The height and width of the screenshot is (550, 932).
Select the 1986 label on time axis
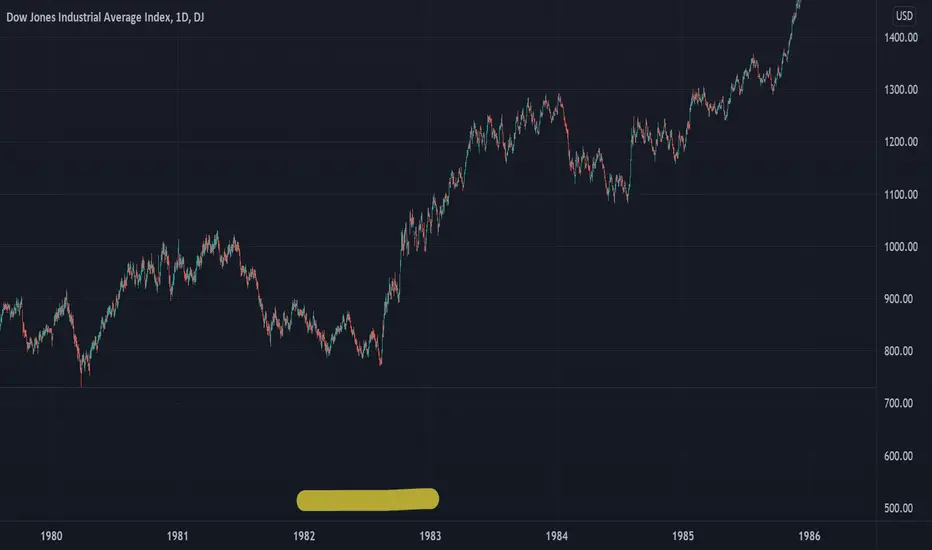tap(809, 536)
